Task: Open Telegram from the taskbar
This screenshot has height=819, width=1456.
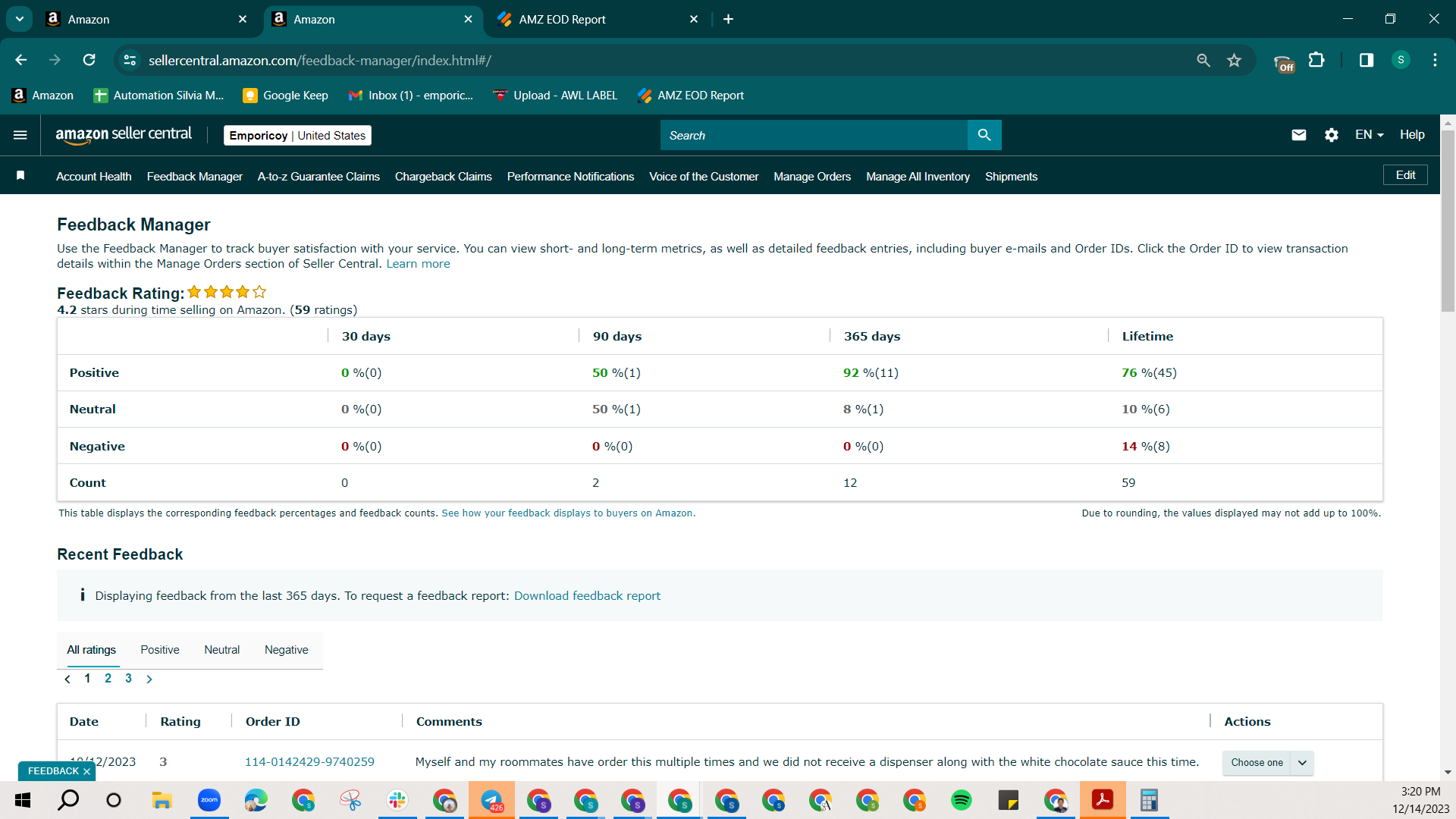Action: tap(491, 800)
